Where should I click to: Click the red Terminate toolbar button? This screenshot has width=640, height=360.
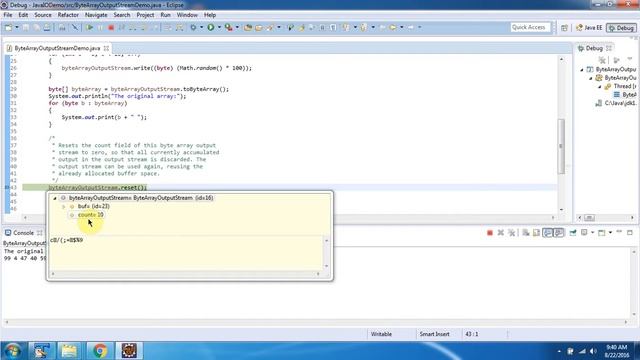tap(111, 27)
